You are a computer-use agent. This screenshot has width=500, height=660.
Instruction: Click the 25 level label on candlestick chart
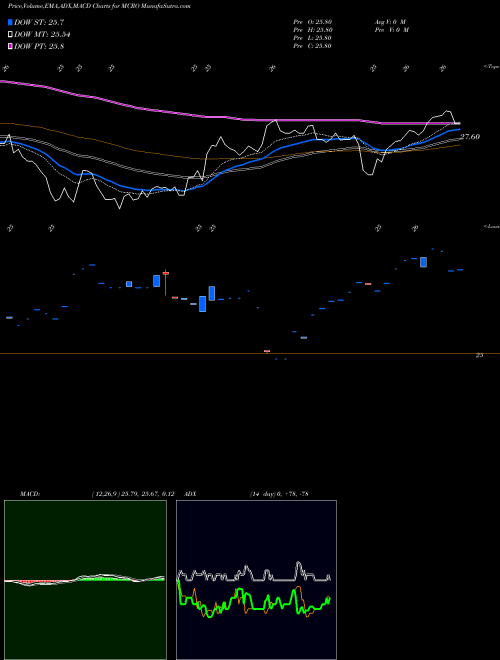479,355
